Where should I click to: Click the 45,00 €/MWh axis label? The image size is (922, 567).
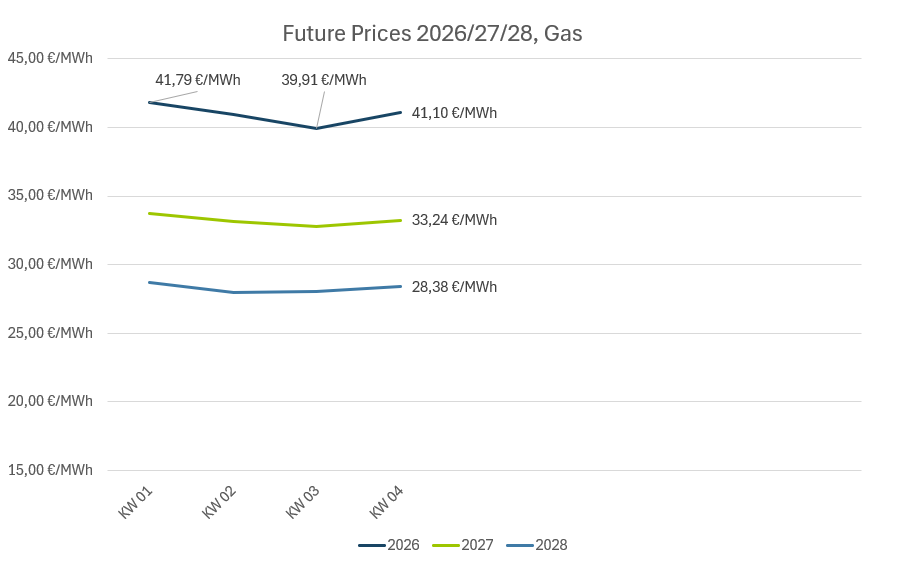pos(50,58)
